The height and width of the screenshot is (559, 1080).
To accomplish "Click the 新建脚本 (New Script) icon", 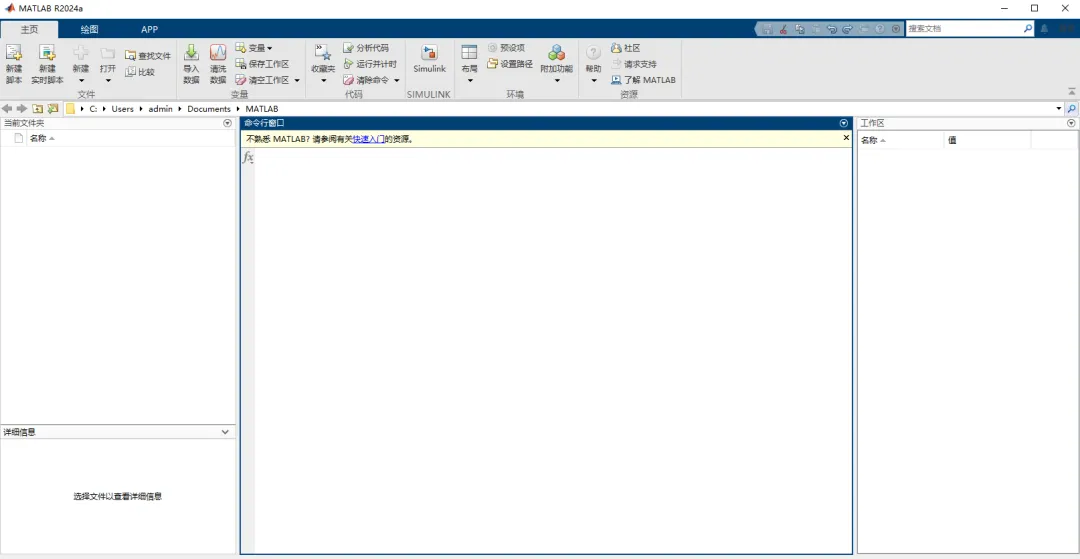I will [x=14, y=52].
